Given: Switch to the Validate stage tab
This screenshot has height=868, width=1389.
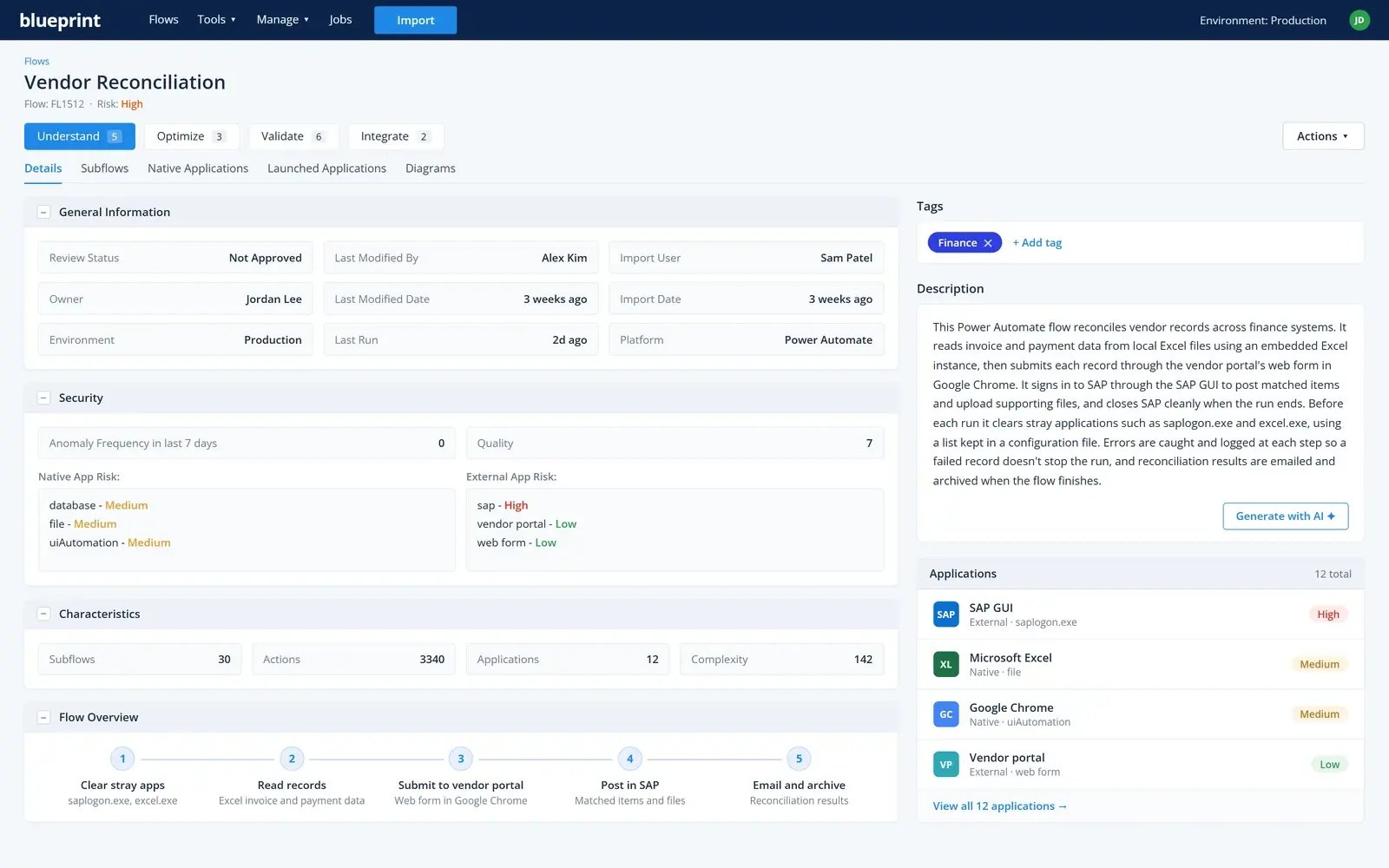Looking at the screenshot, I should pyautogui.click(x=293, y=136).
